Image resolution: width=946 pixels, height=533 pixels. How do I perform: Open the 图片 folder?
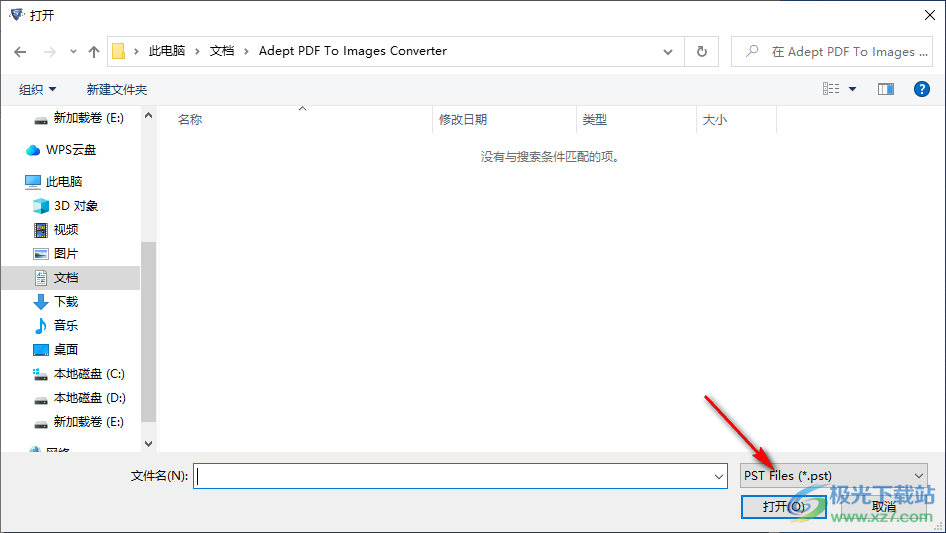[x=56, y=254]
